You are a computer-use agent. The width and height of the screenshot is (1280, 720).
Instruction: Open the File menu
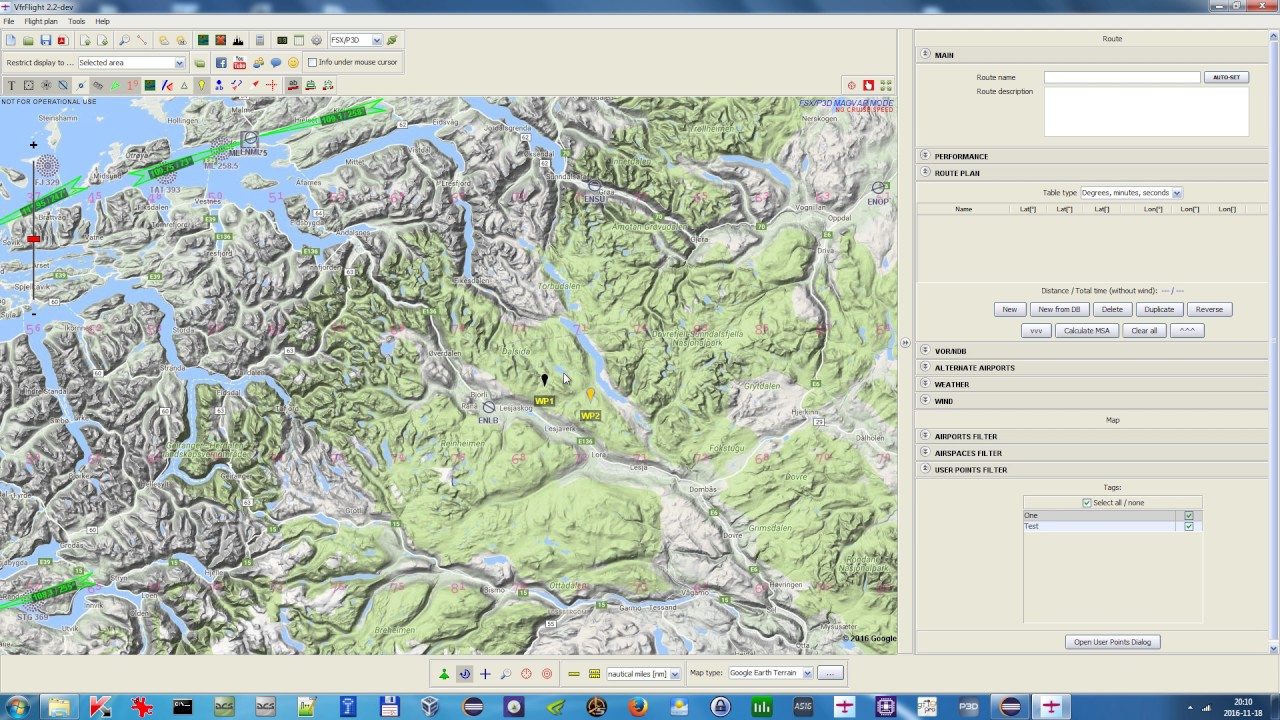coord(9,21)
